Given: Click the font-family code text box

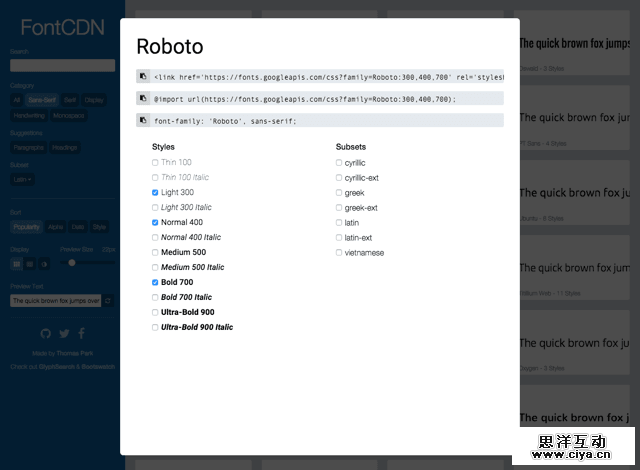Looking at the screenshot, I should [327, 120].
